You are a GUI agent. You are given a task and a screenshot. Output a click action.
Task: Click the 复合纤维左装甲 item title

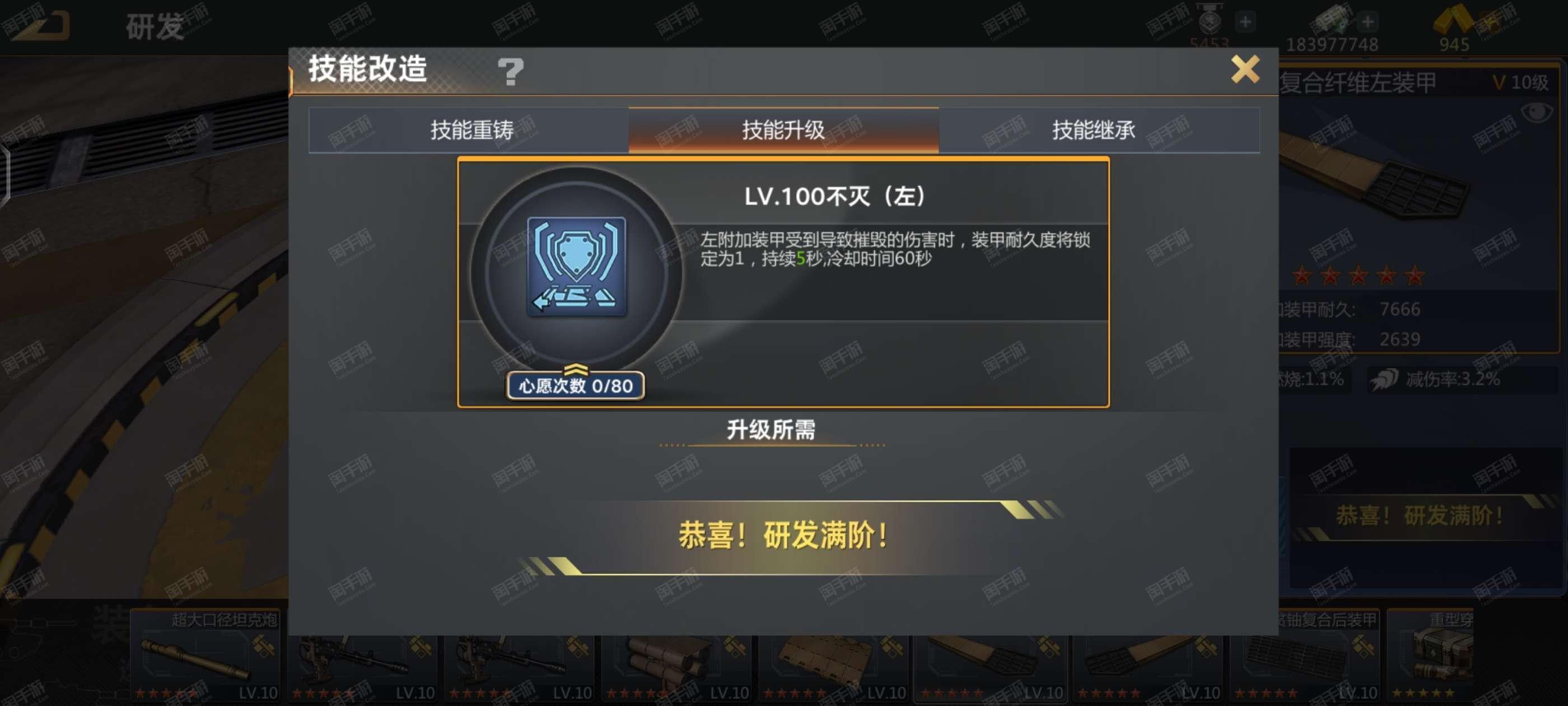1358,83
